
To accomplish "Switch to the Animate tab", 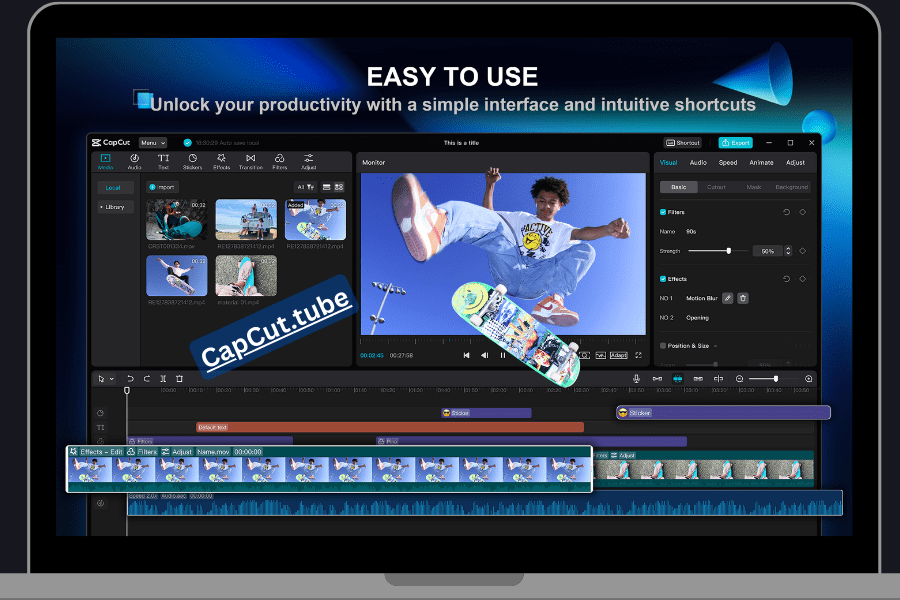I will tap(761, 162).
